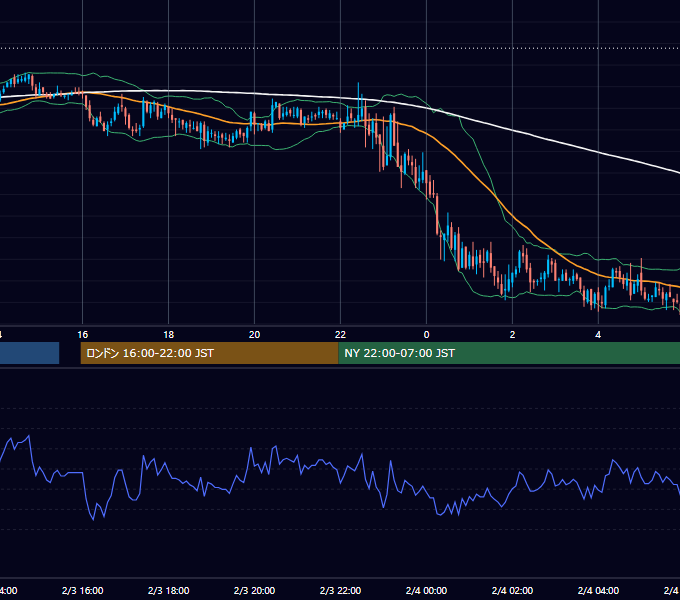This screenshot has height=600, width=680.
Task: Click the 2/3 18:00 label on the indicator axis
Action: tap(169, 590)
